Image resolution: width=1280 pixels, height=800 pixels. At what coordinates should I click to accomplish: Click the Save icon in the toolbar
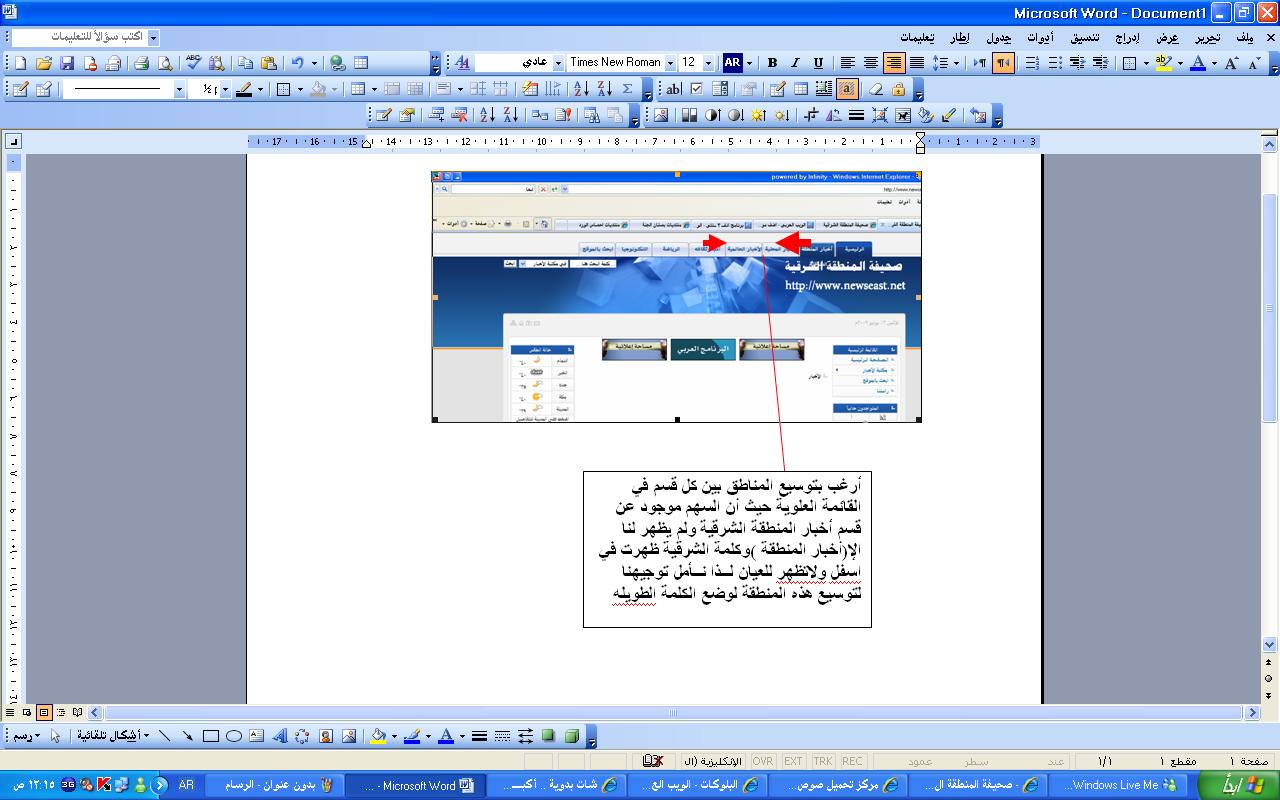(67, 63)
